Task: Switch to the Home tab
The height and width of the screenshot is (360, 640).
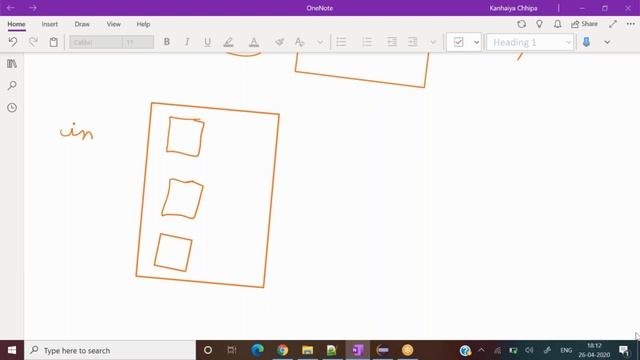Action: [16, 24]
